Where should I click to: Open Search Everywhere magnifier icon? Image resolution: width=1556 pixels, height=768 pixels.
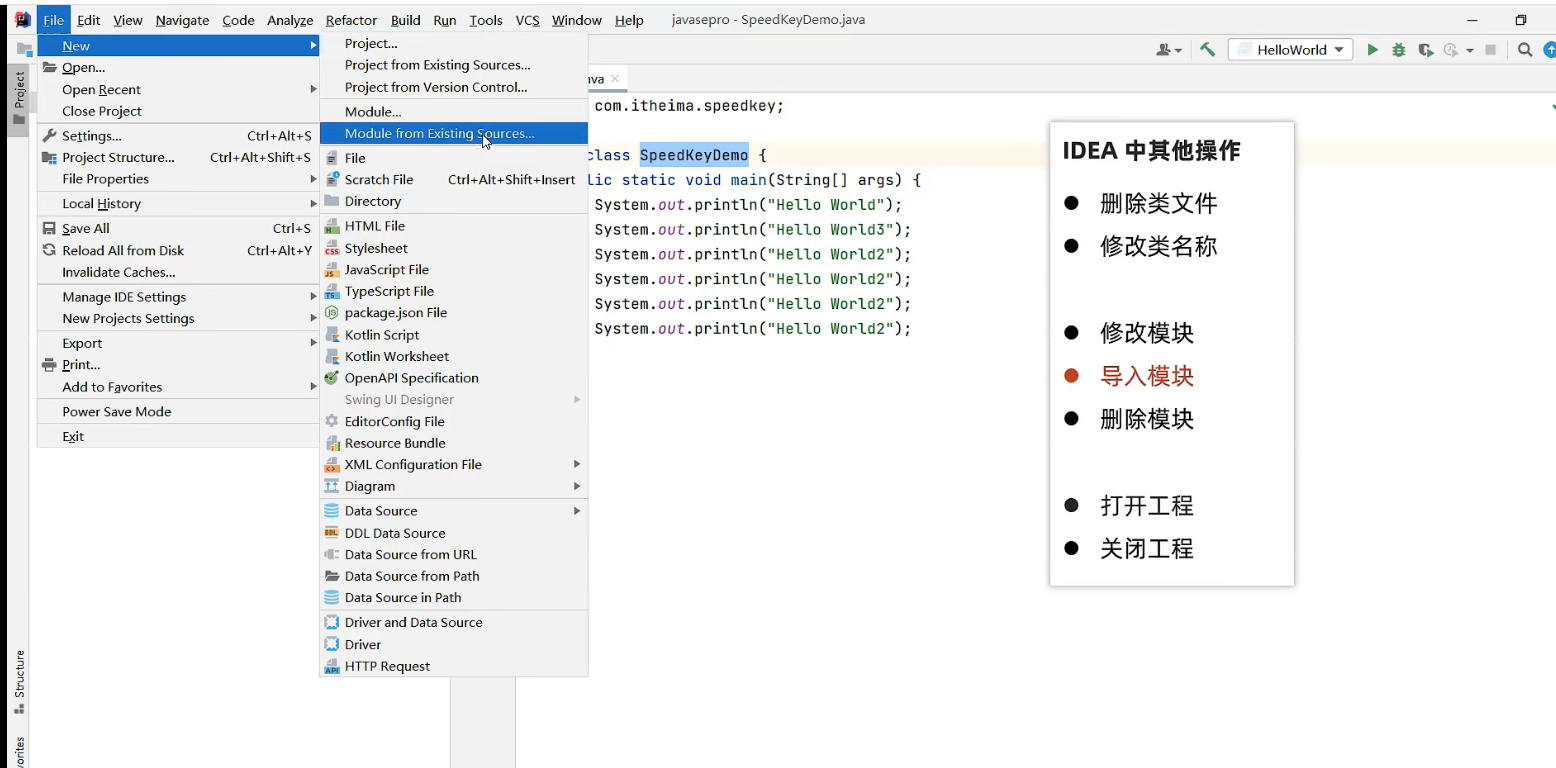point(1525,49)
